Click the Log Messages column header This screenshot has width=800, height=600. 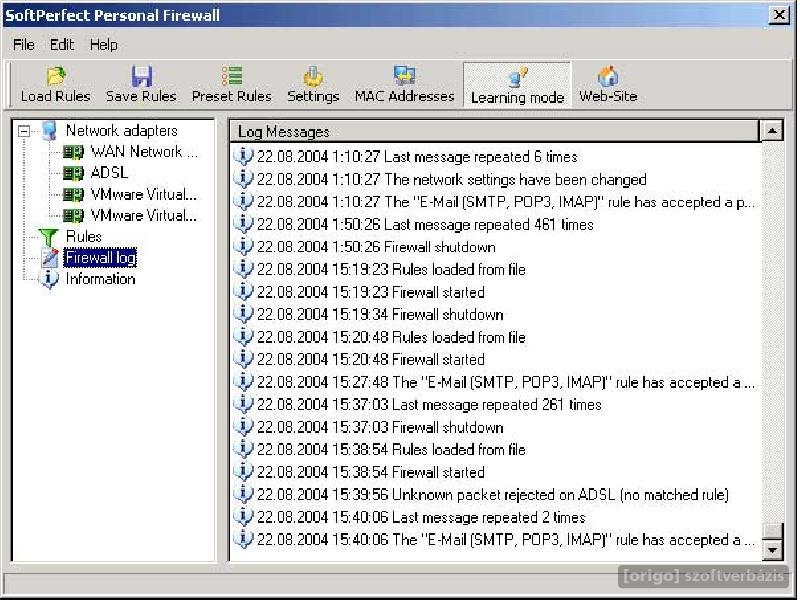(494, 132)
